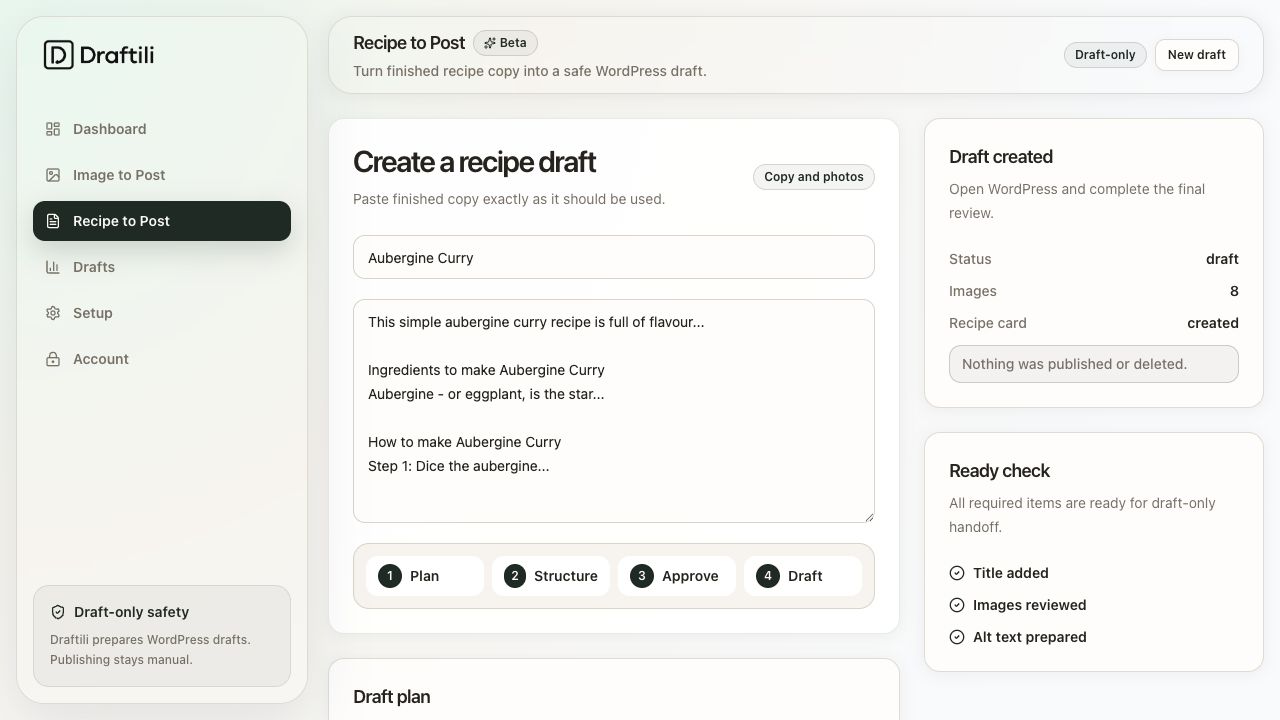Image resolution: width=1280 pixels, height=720 pixels.
Task: Open the Drafts section
Action: (162, 267)
